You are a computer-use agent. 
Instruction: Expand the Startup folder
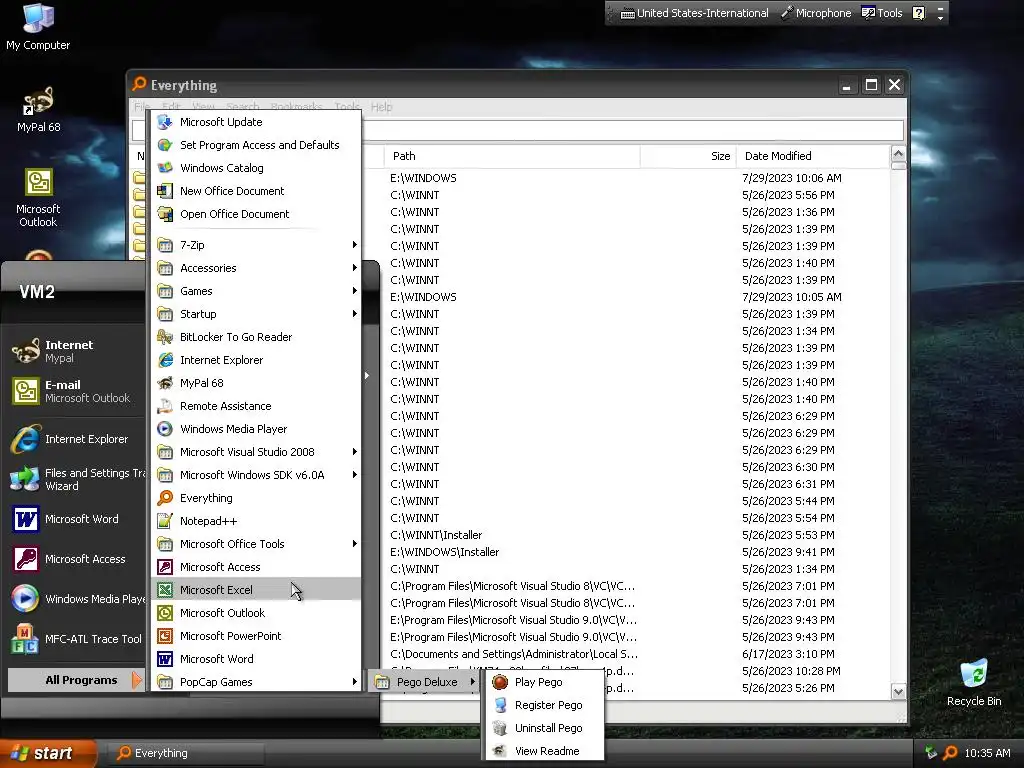click(x=256, y=313)
